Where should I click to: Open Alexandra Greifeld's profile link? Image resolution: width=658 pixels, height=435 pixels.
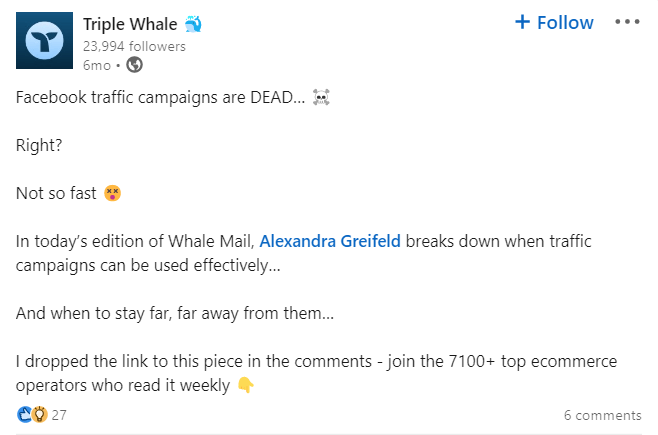pyautogui.click(x=330, y=241)
